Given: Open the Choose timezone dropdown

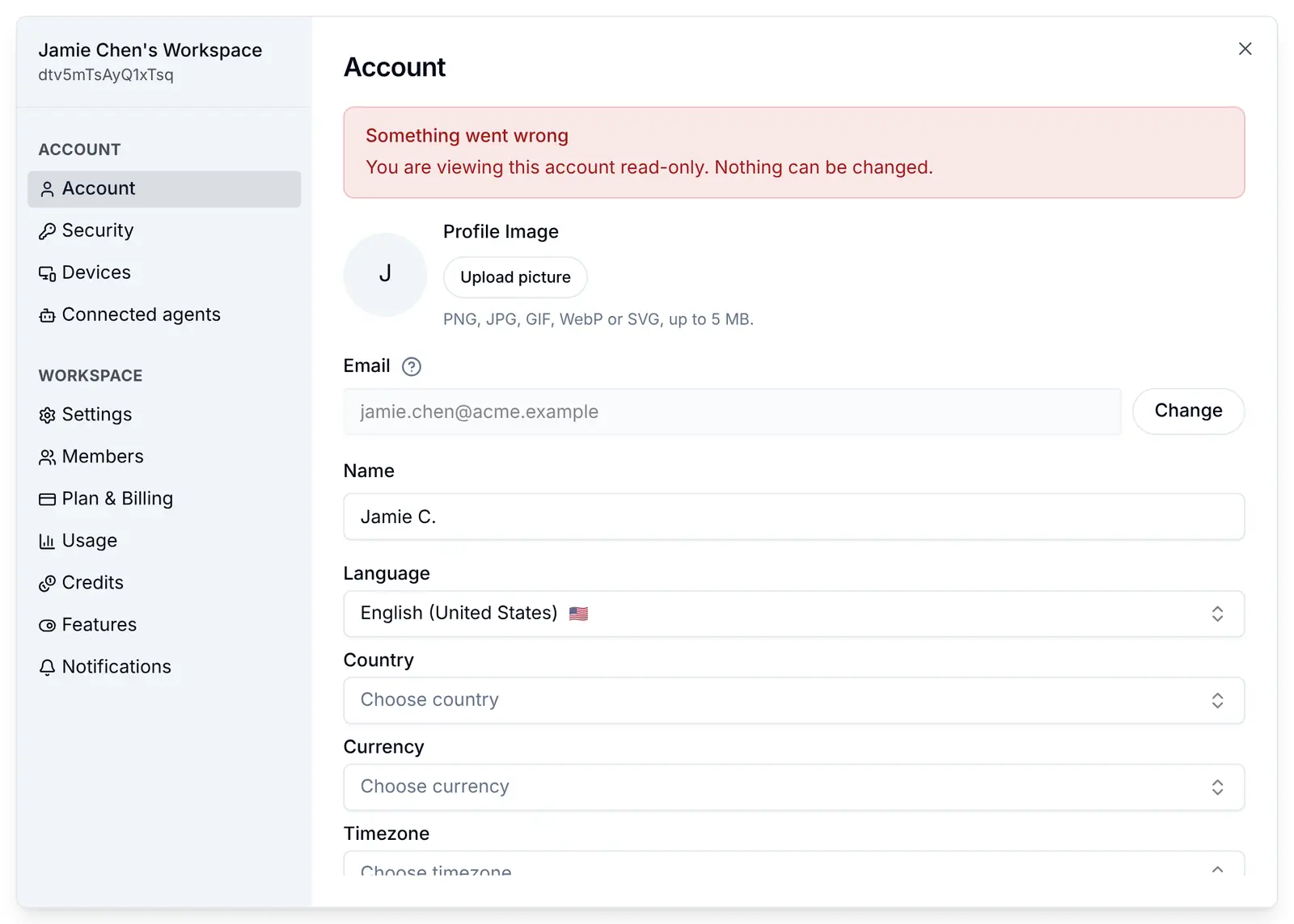Looking at the screenshot, I should tap(793, 863).
